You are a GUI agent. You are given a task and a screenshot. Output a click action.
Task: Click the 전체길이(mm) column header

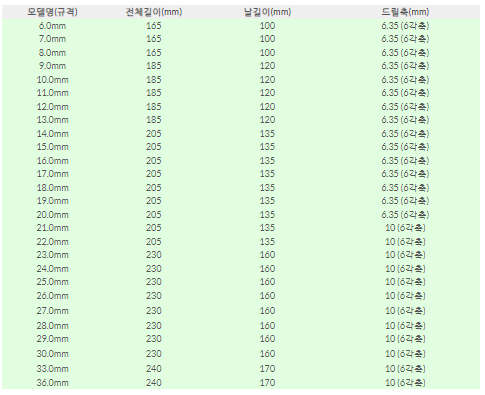click(x=154, y=12)
